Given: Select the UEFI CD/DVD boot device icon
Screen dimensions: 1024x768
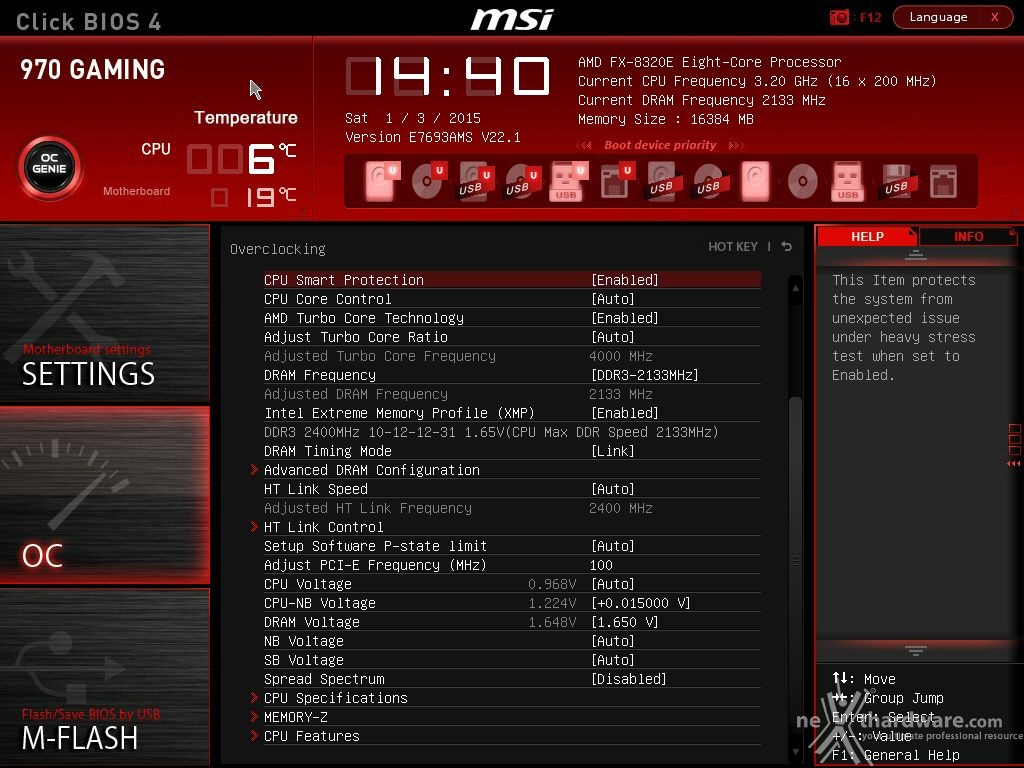Looking at the screenshot, I should (429, 180).
